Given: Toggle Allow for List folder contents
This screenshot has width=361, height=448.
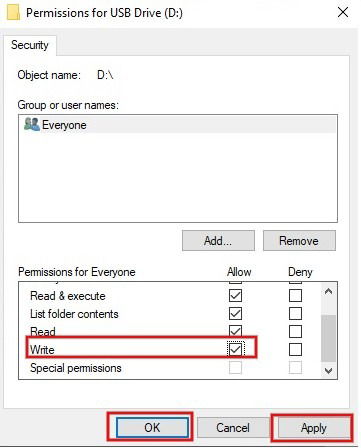Looking at the screenshot, I should 235,313.
